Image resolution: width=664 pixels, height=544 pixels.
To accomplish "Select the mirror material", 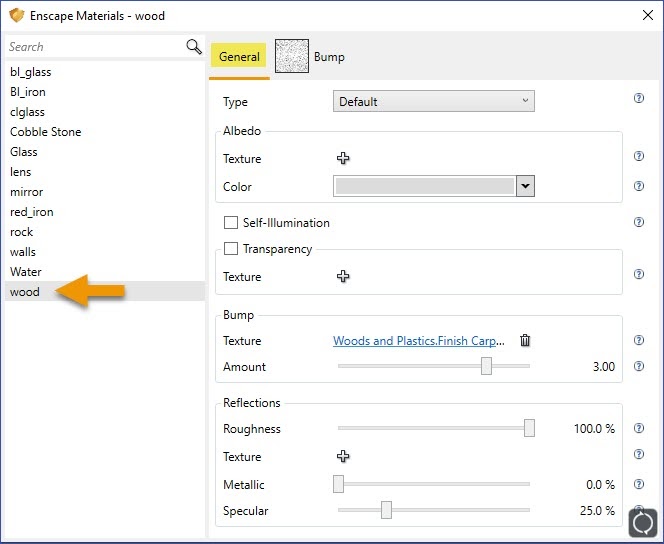I will click(x=105, y=192).
